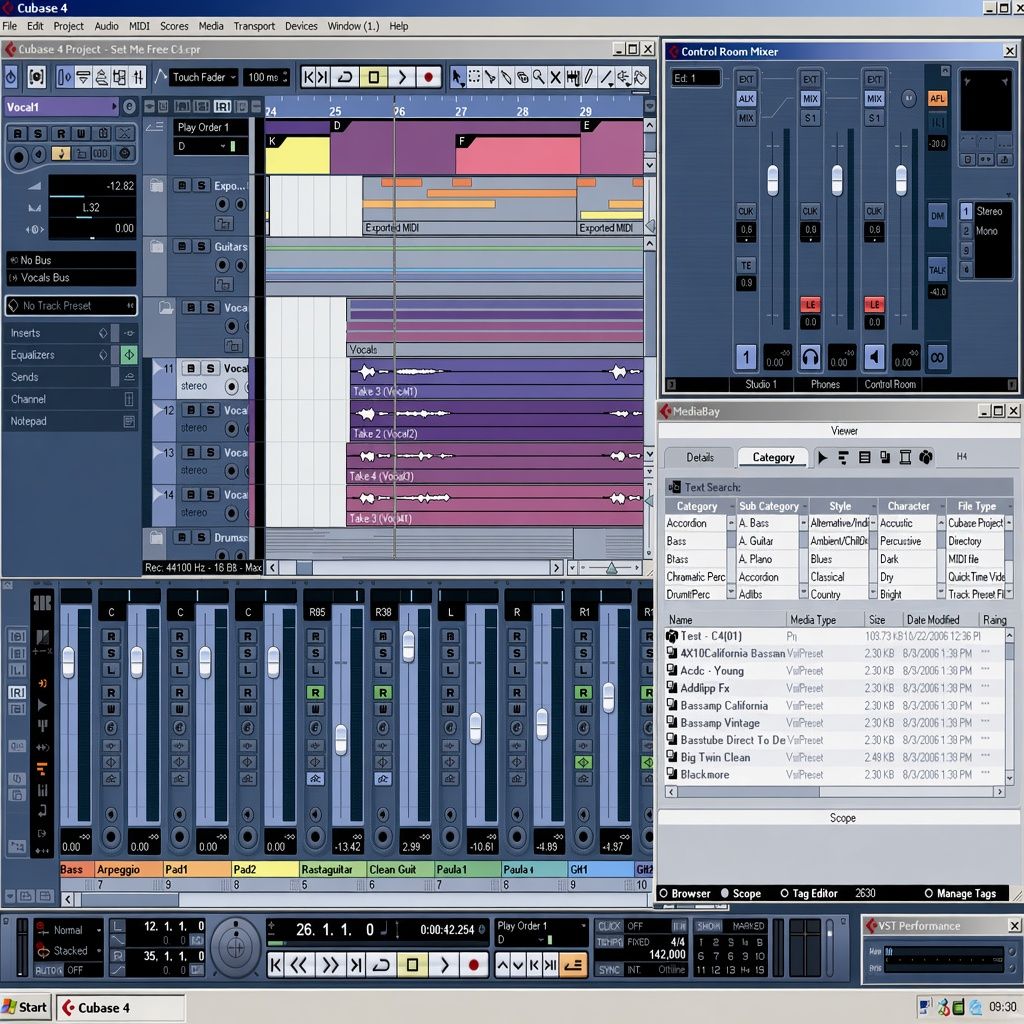Toggle the AFL button in Control Room Mixer
Image resolution: width=1024 pixels, height=1024 pixels.
937,99
